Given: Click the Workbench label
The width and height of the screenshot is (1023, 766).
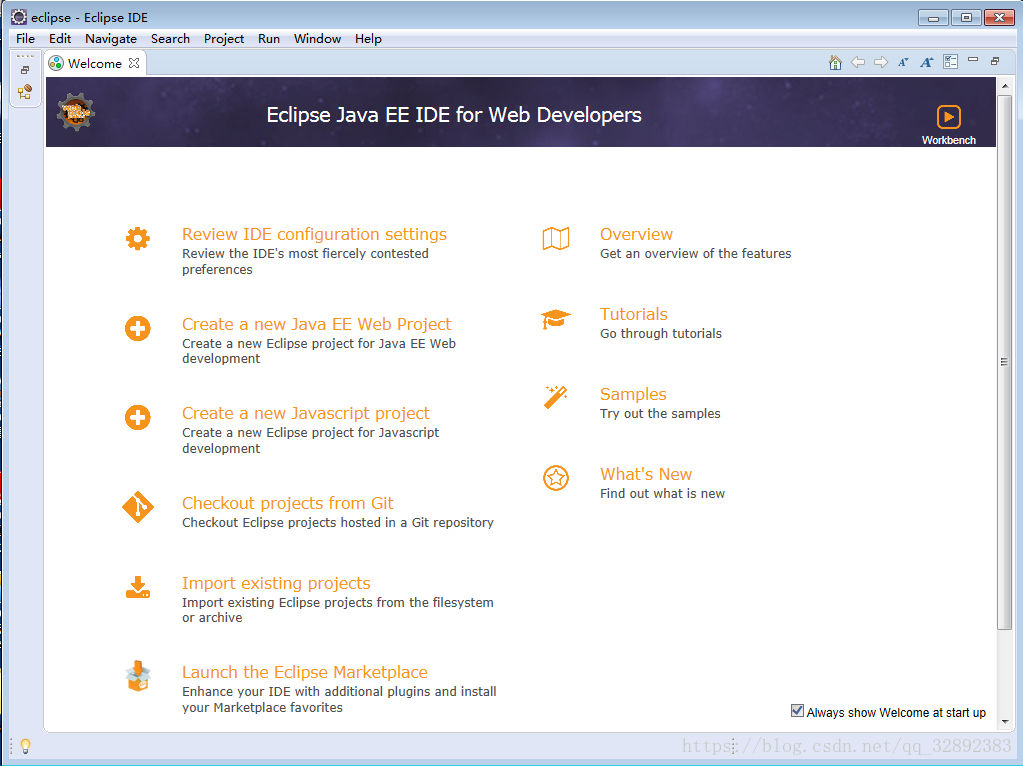Looking at the screenshot, I should (949, 140).
